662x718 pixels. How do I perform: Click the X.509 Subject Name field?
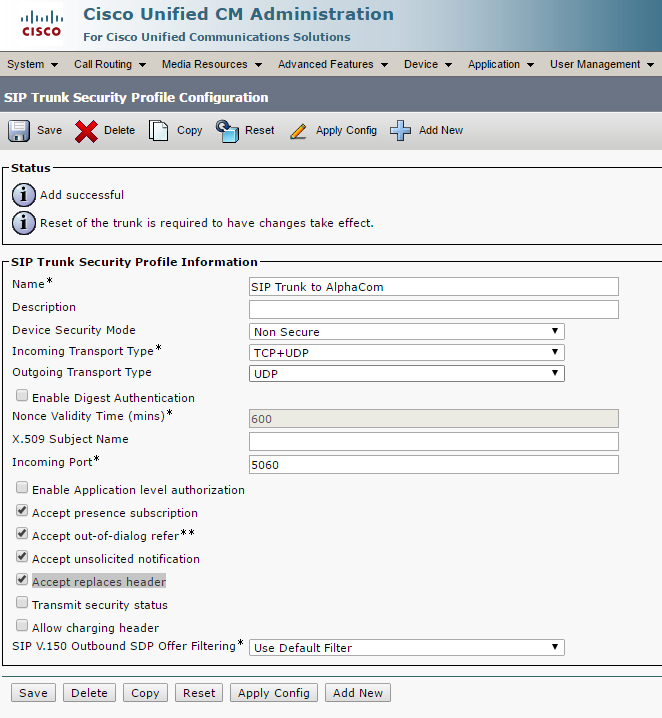click(434, 441)
